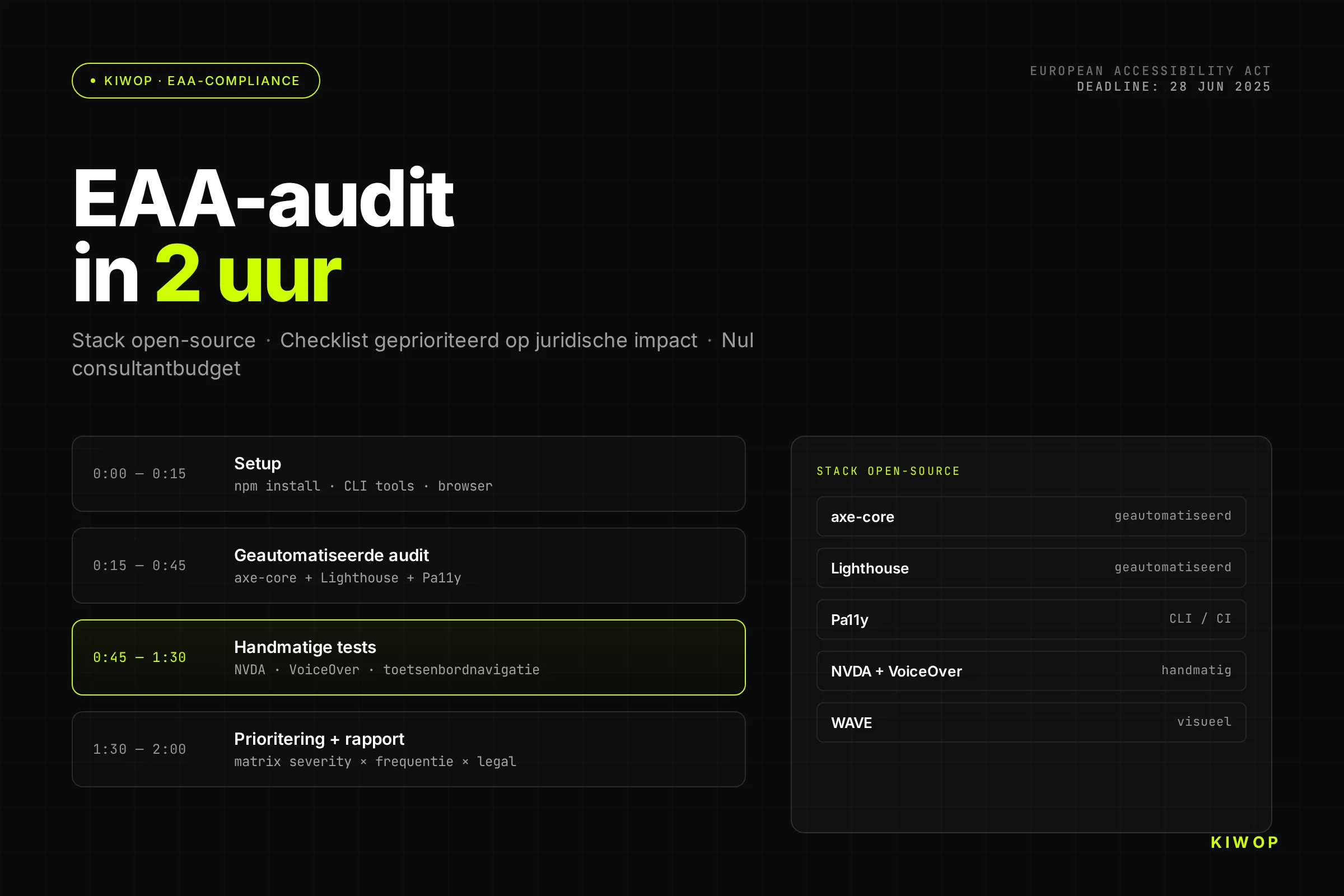The height and width of the screenshot is (896, 1344).
Task: Click 'geautomatiseerd' tag in Lighthouse row
Action: point(1173,567)
